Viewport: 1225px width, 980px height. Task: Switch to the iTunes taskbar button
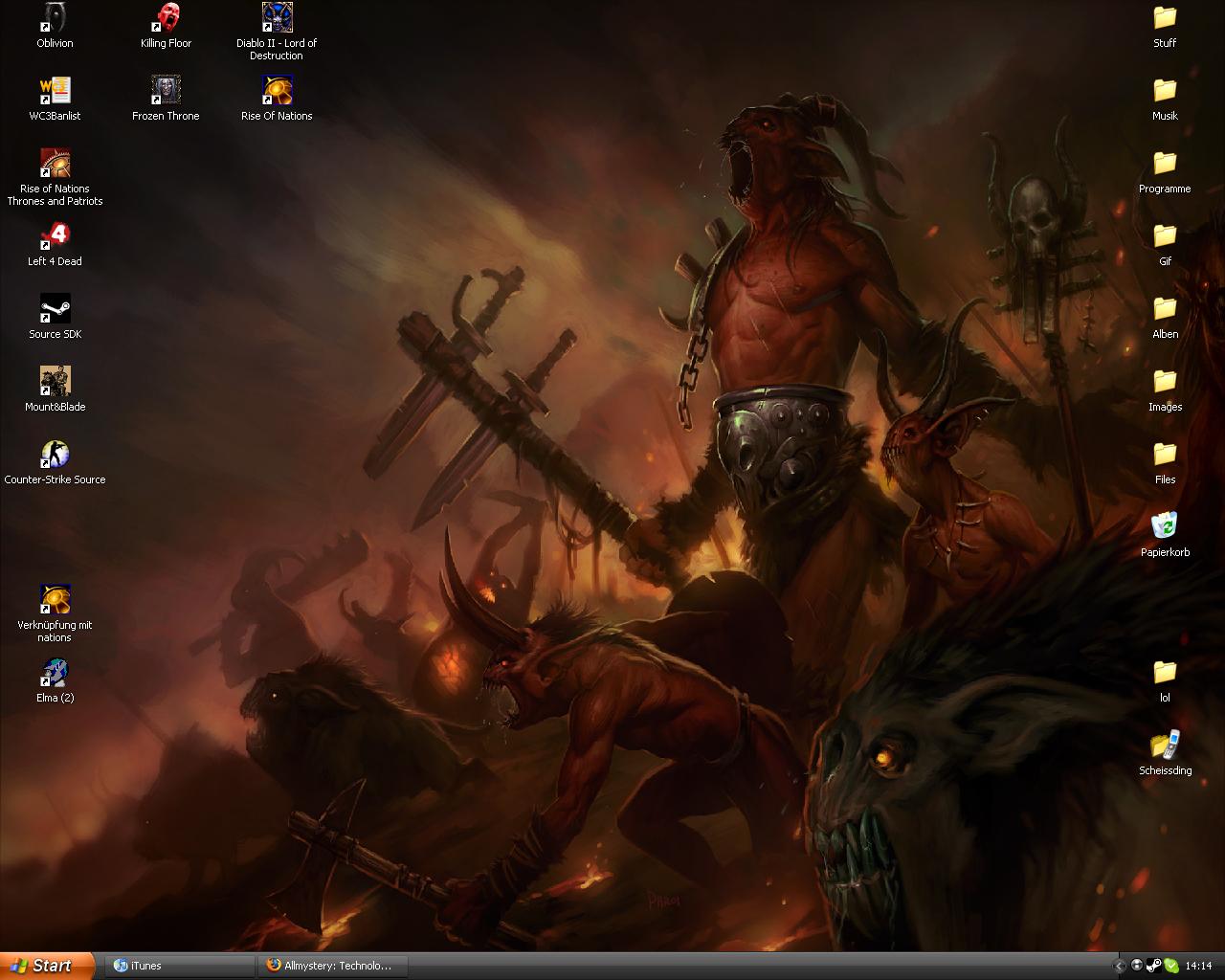coord(182,966)
